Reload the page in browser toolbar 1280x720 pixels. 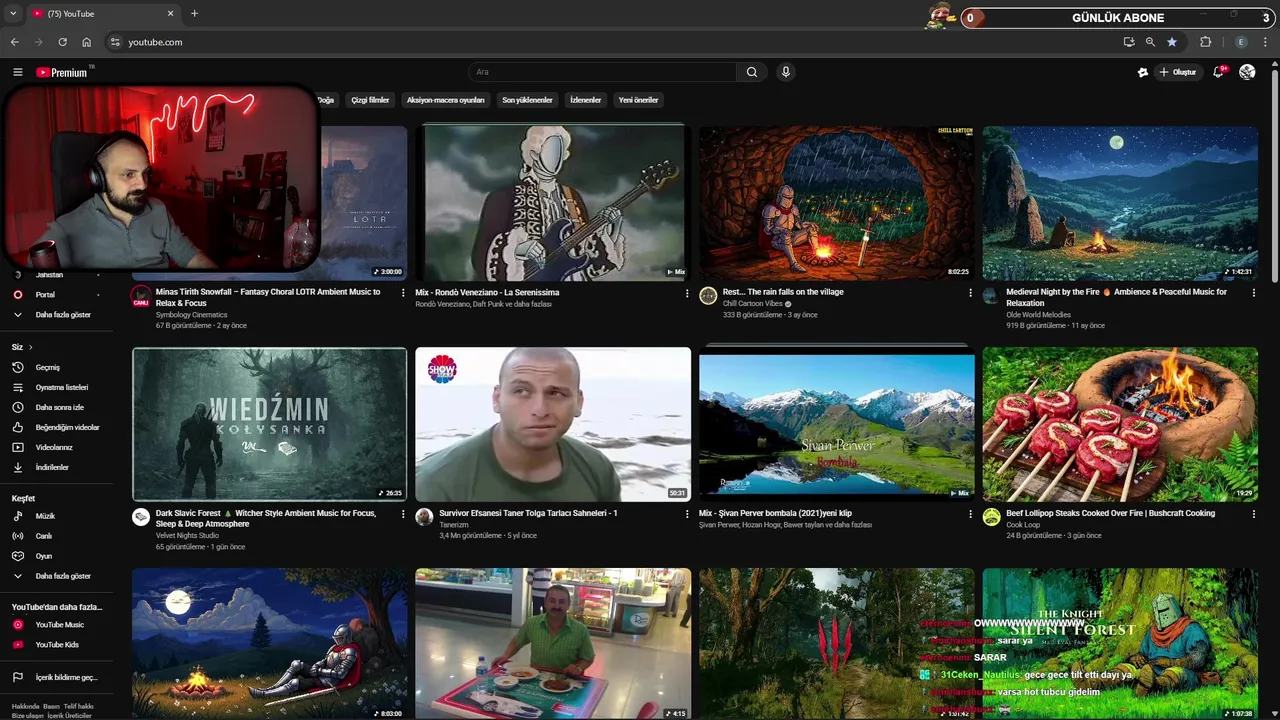pos(62,42)
